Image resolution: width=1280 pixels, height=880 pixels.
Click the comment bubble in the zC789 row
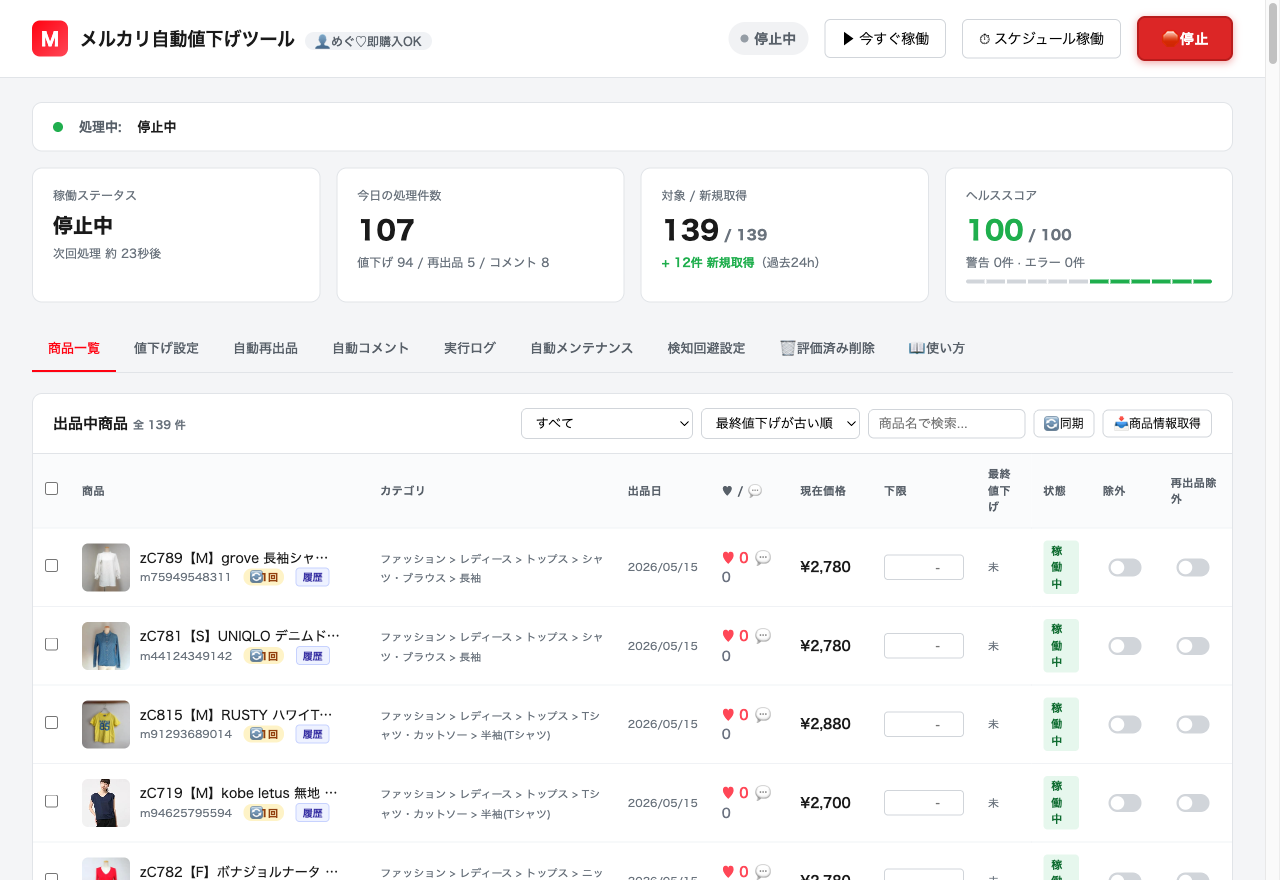click(763, 557)
